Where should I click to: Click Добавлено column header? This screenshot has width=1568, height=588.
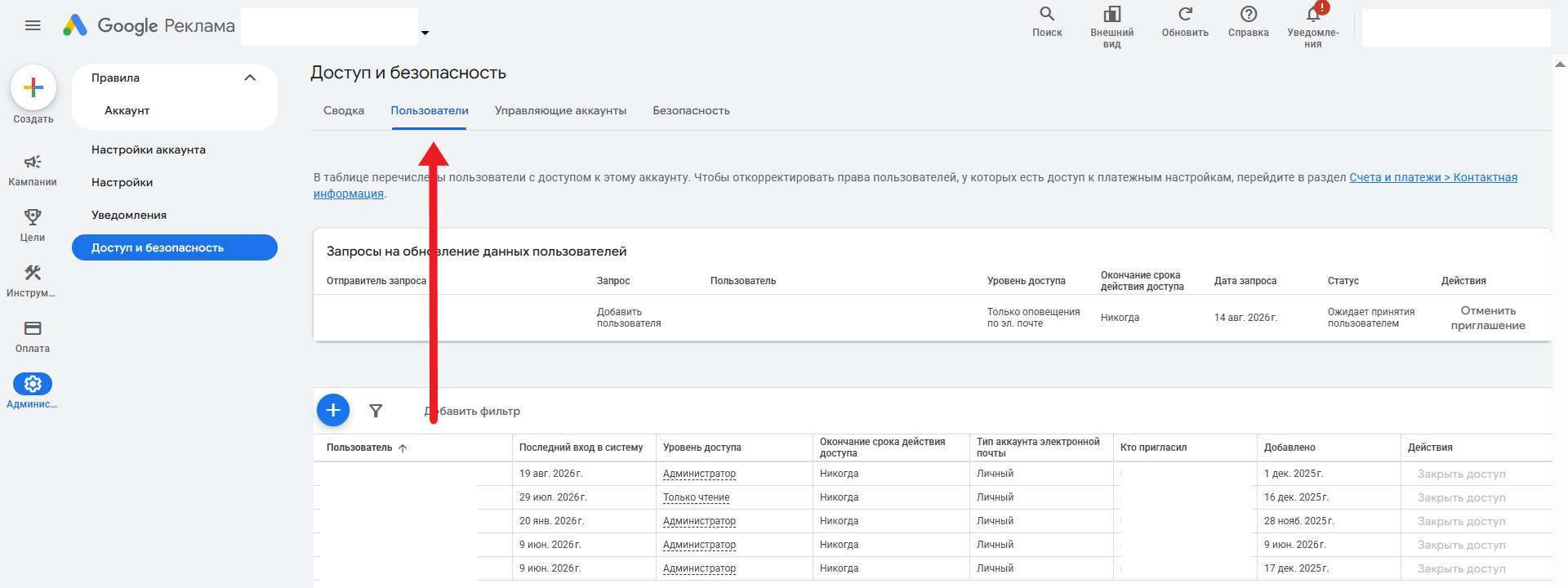(x=1290, y=448)
